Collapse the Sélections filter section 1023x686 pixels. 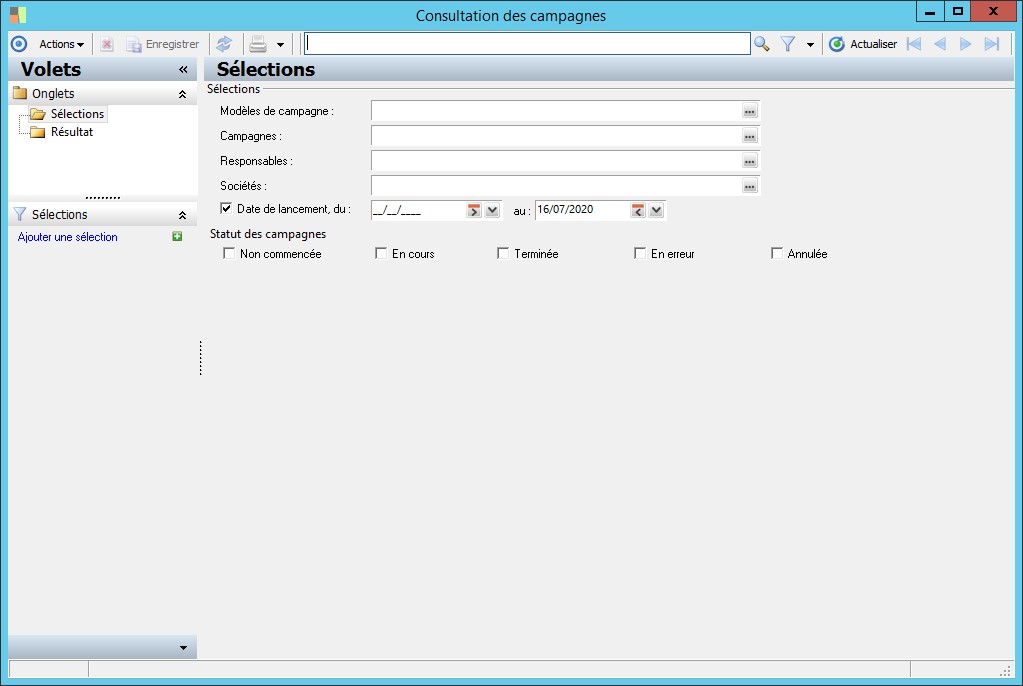point(183,215)
